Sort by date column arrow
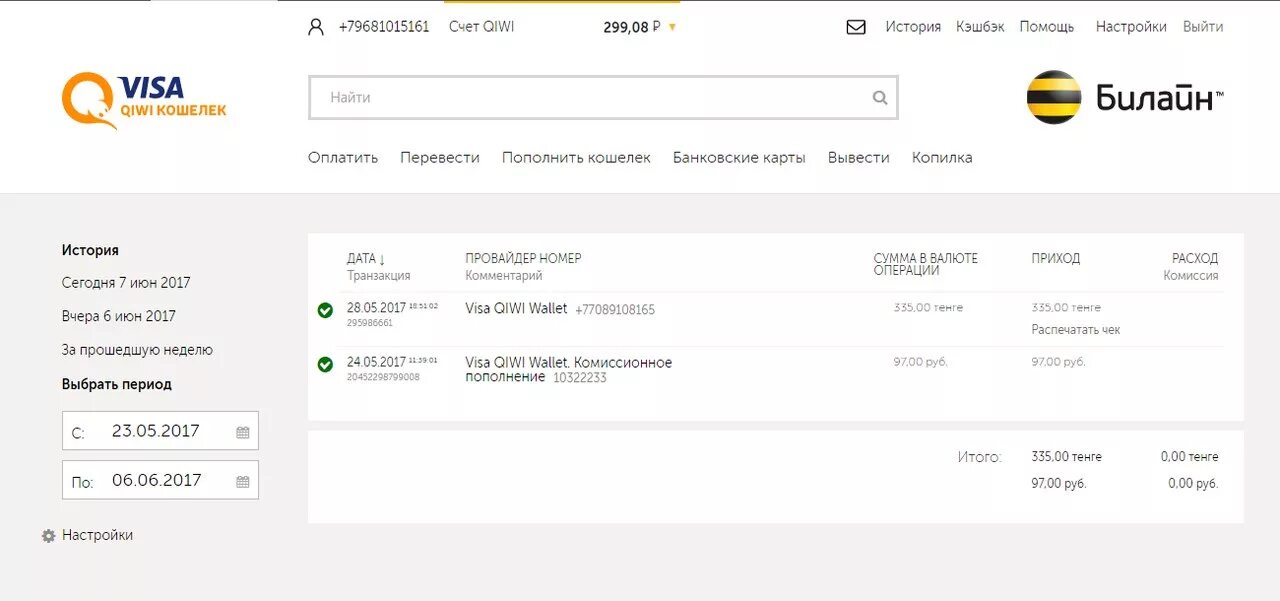The image size is (1280, 601). pos(382,259)
